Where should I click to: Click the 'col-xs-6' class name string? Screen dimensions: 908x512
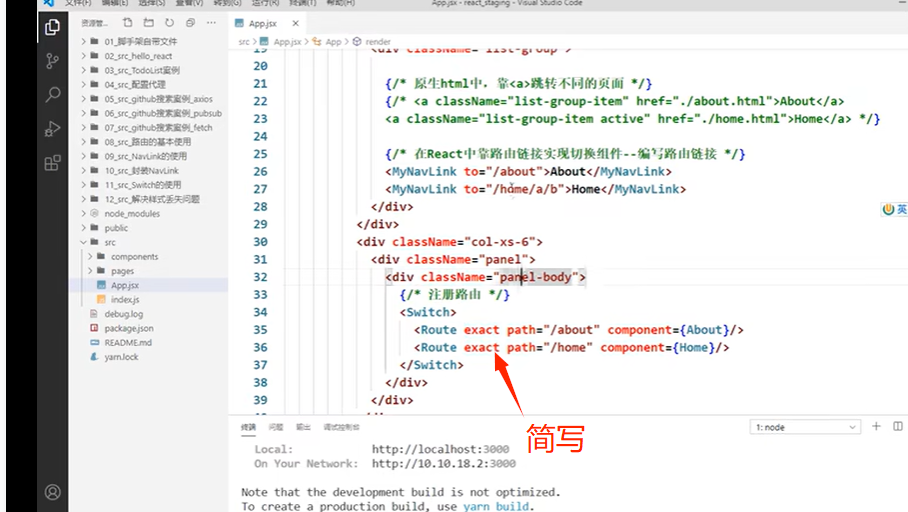point(500,242)
